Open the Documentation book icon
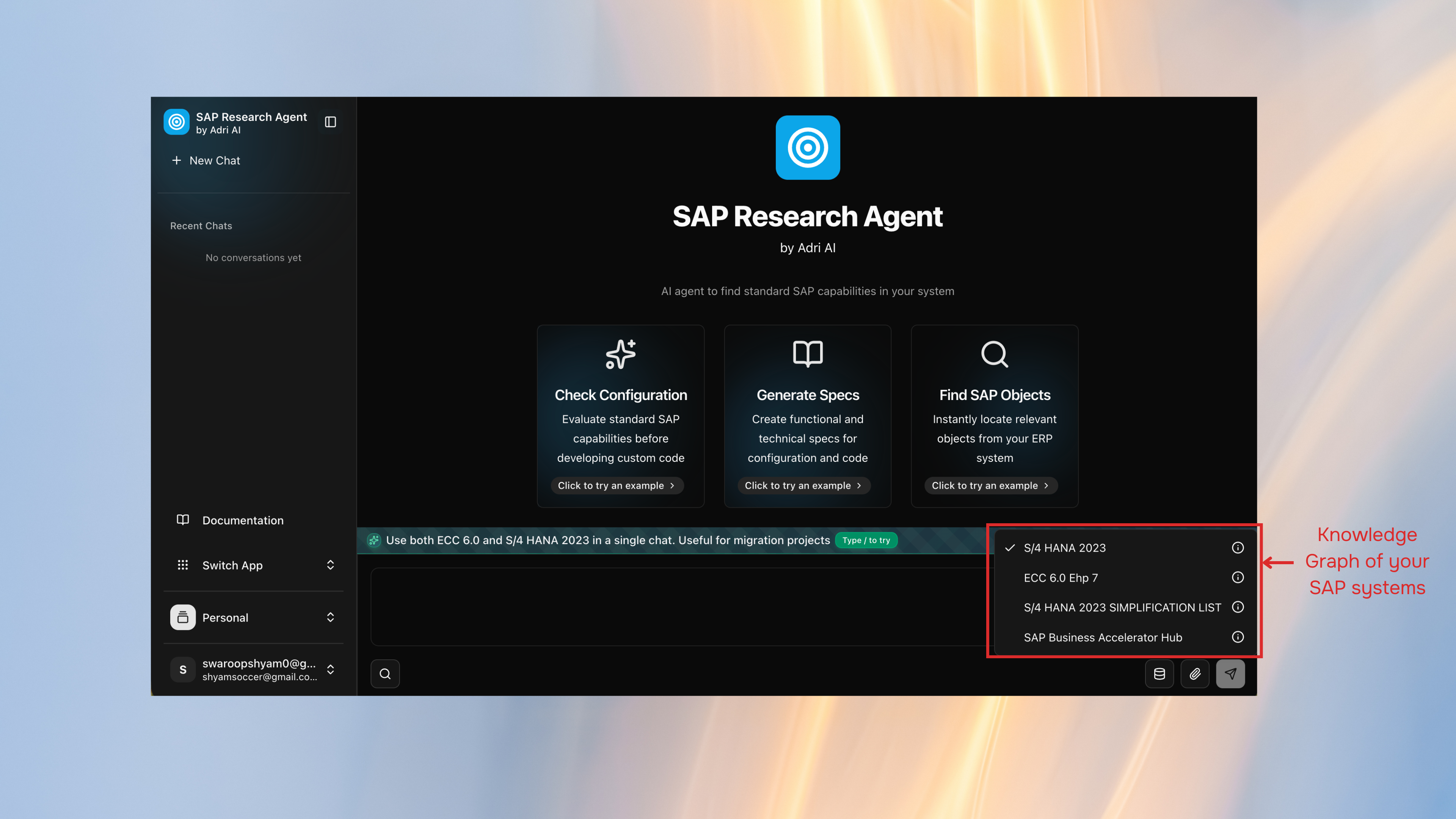The width and height of the screenshot is (1456, 819). pos(182,520)
